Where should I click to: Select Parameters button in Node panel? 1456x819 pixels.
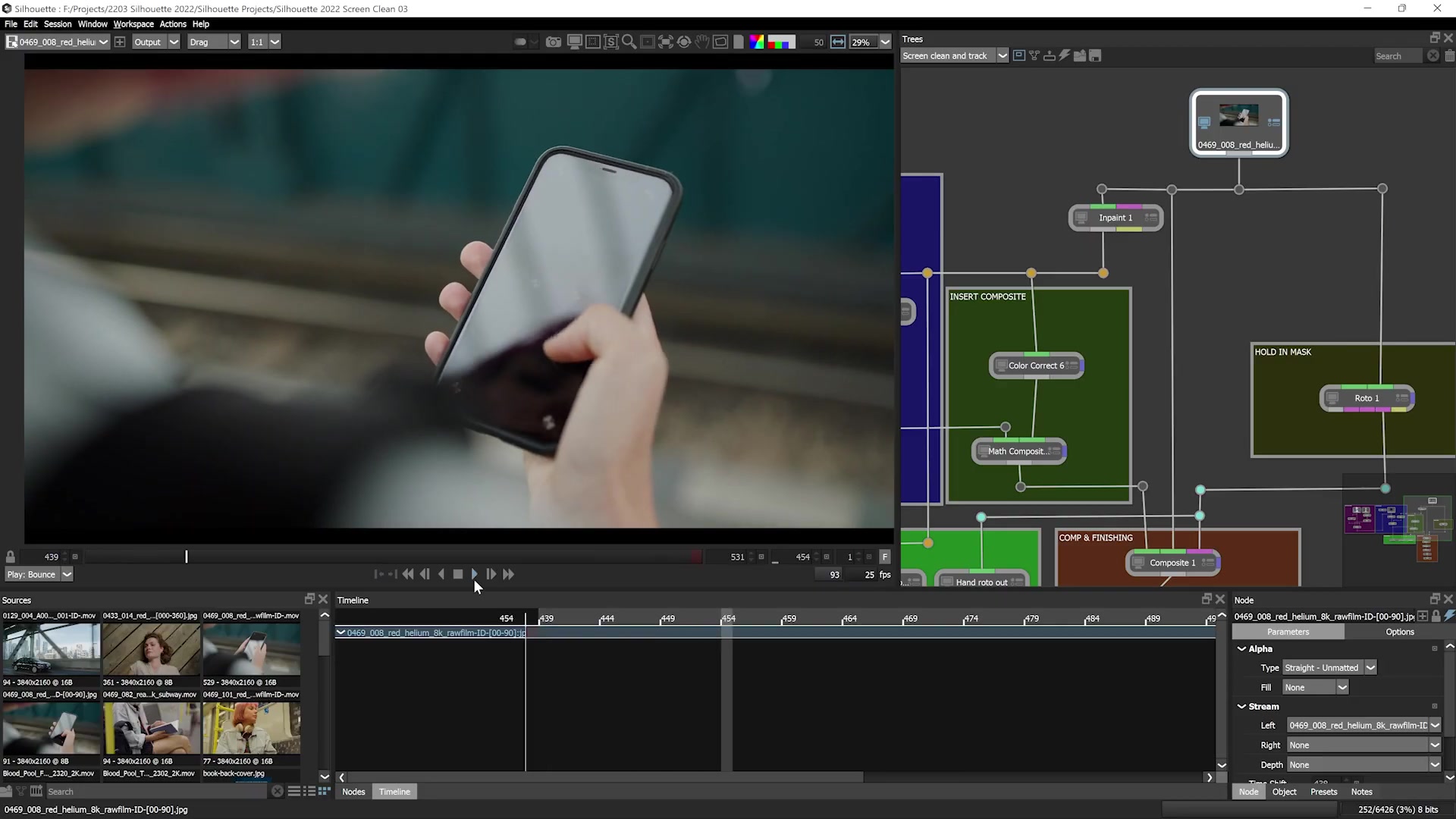[x=1288, y=632]
